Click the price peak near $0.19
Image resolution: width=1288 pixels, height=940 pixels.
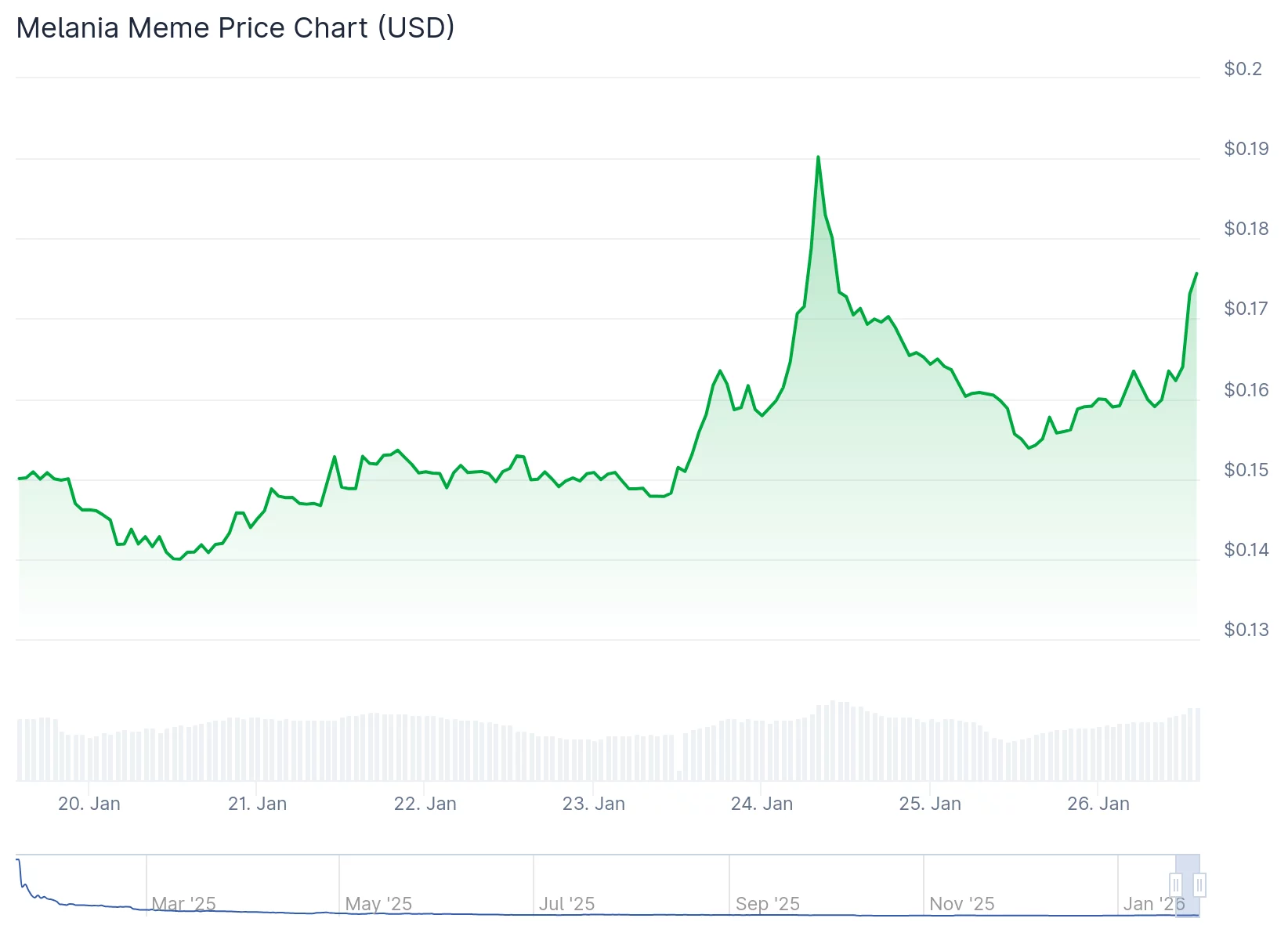(x=818, y=157)
